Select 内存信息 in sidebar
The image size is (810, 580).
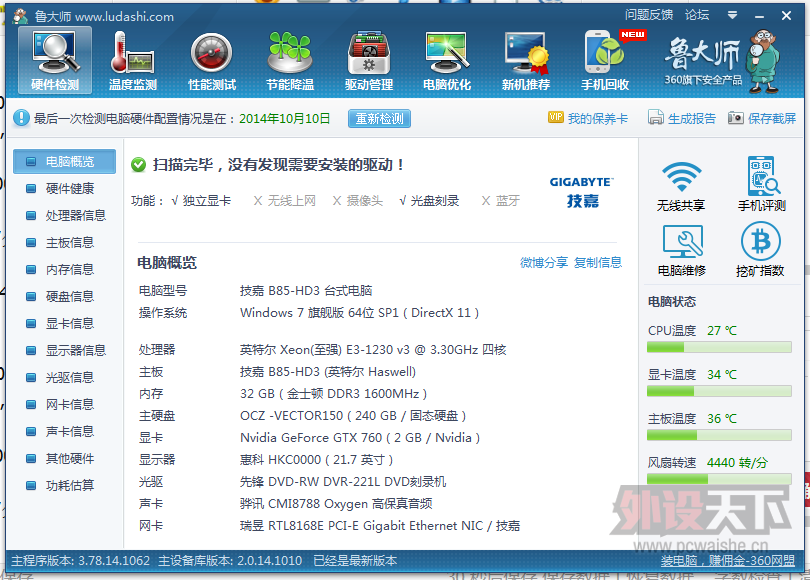(65, 269)
